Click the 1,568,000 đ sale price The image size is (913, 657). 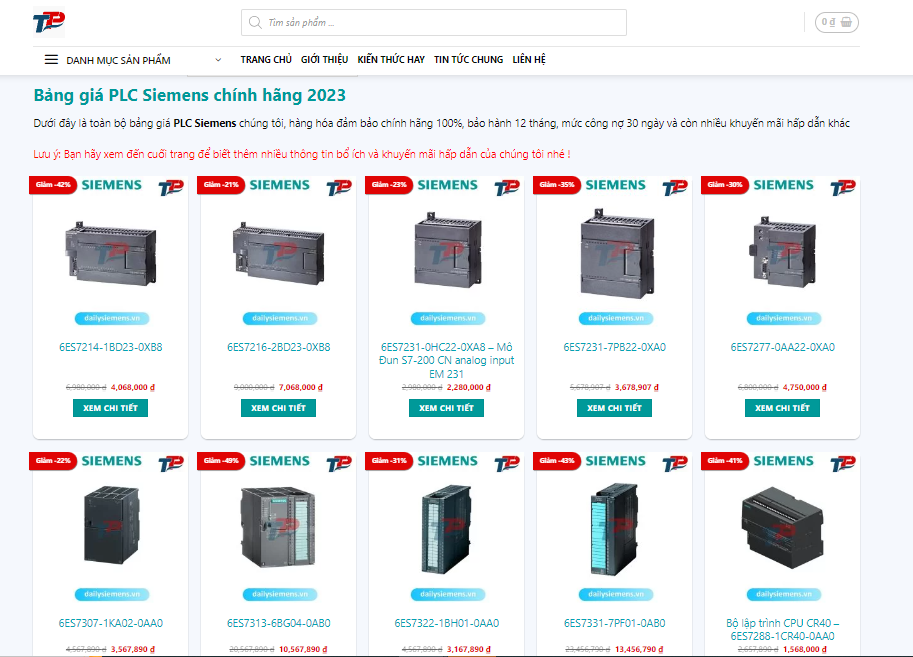(805, 649)
